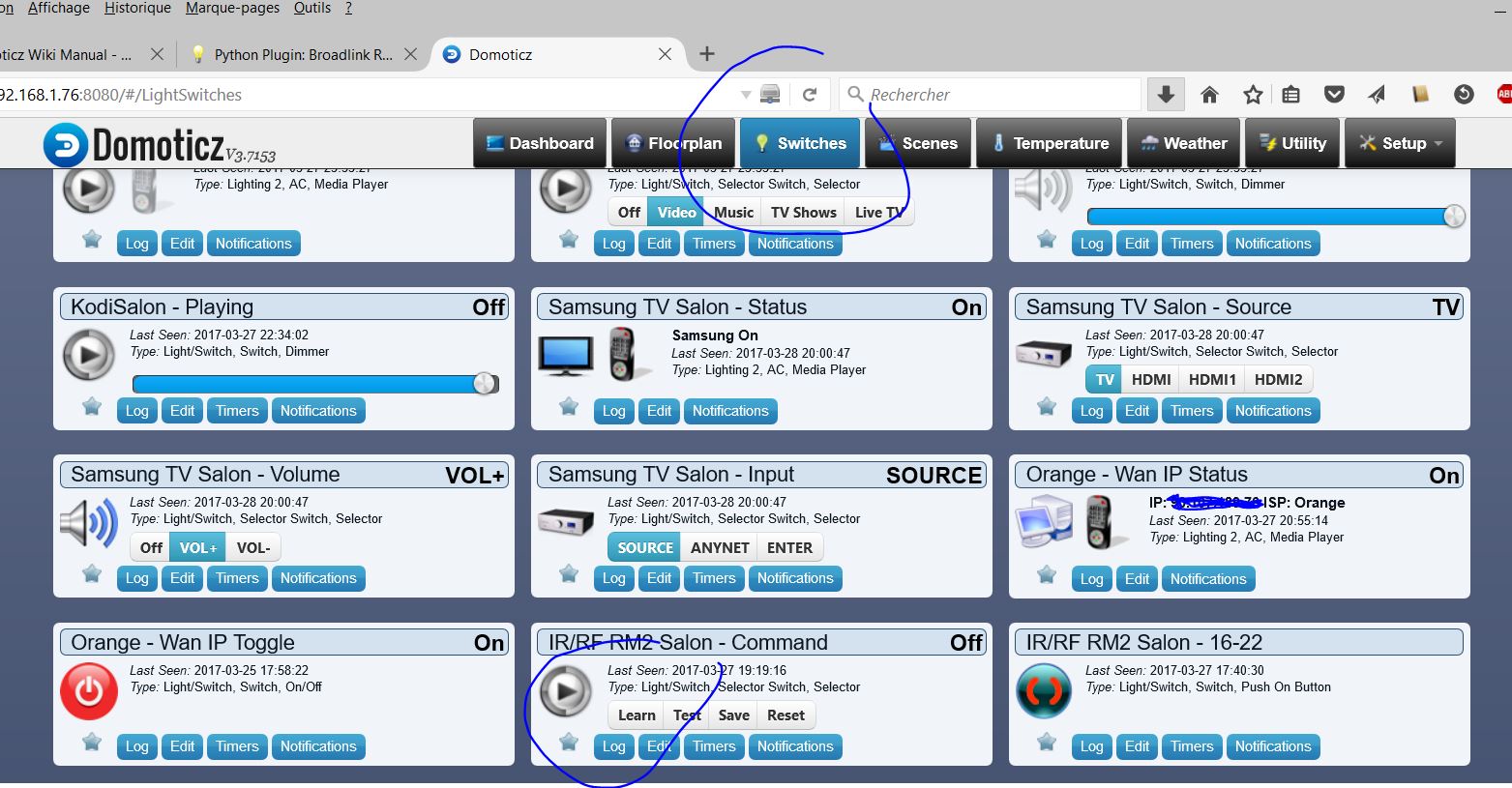
Task: Expand the address bar history dropdown arrow
Action: pos(745,95)
